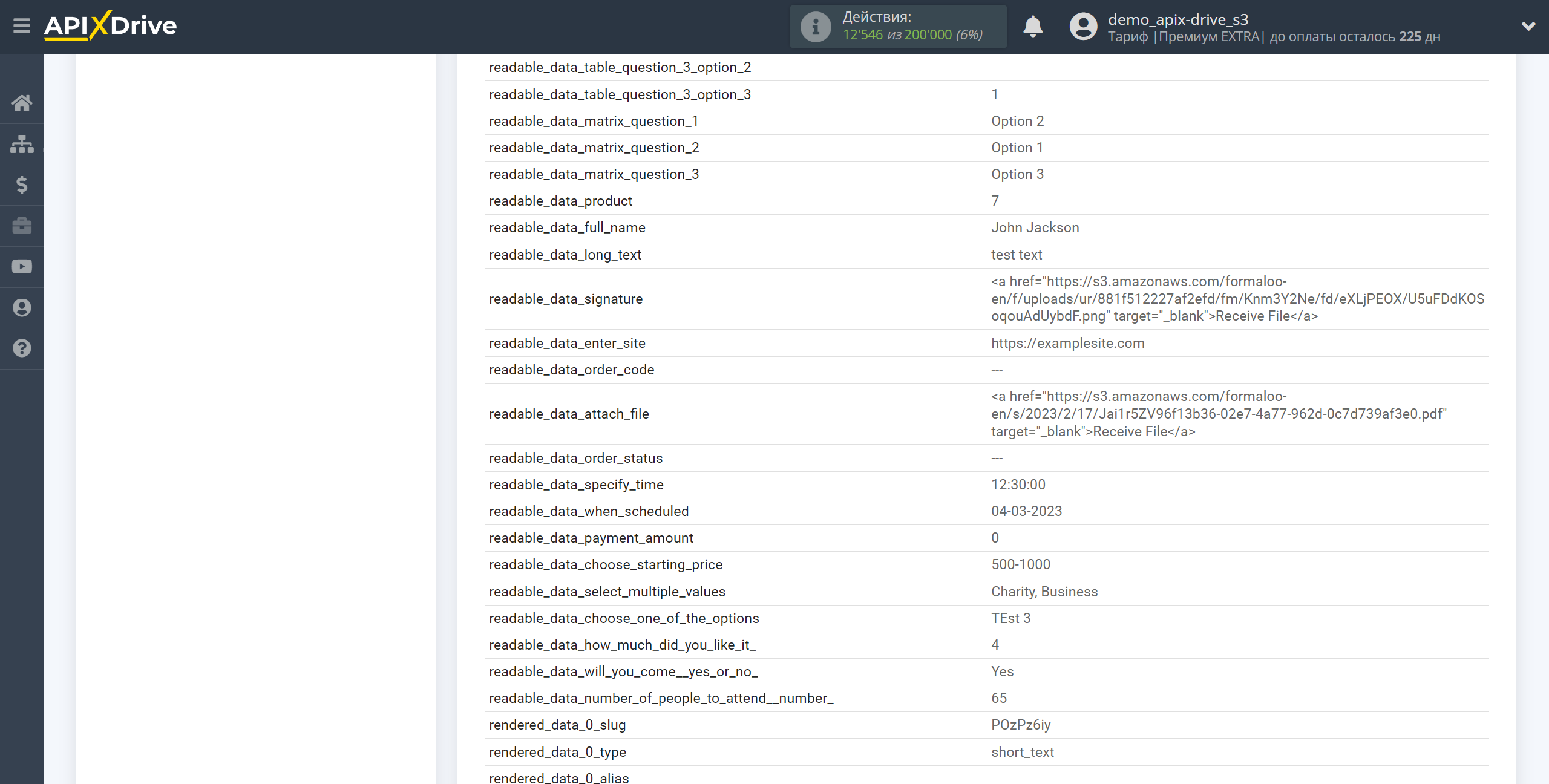Open the home dashboard icon

pyautogui.click(x=22, y=103)
